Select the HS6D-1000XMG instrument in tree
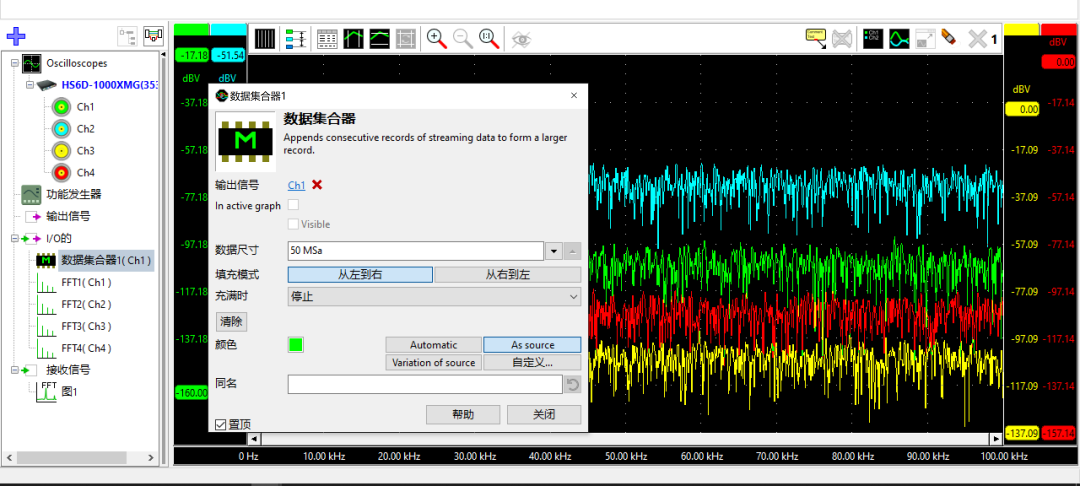The width and height of the screenshot is (1080, 486). coord(110,85)
